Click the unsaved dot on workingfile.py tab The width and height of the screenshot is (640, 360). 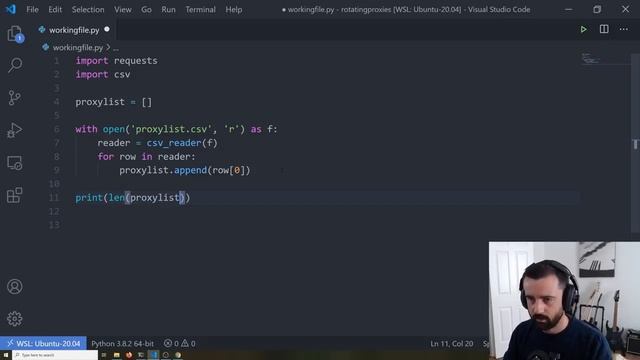click(x=107, y=29)
